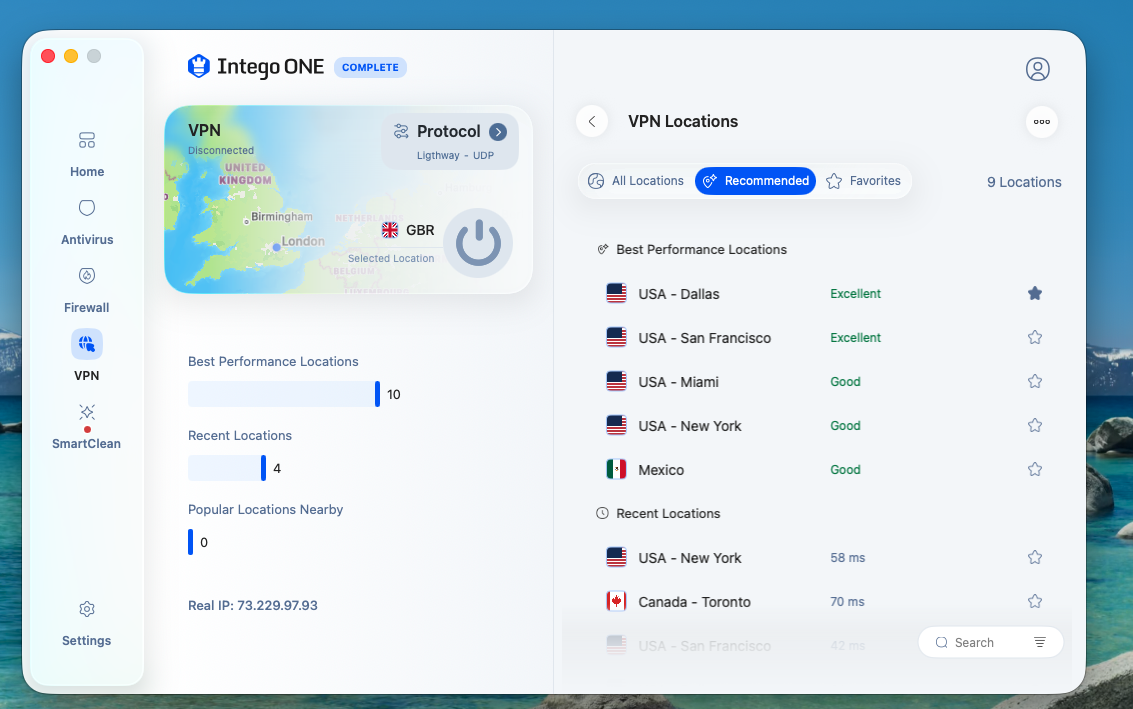Image resolution: width=1133 pixels, height=709 pixels.
Task: Open the Antivirus shield section
Action: 87,222
